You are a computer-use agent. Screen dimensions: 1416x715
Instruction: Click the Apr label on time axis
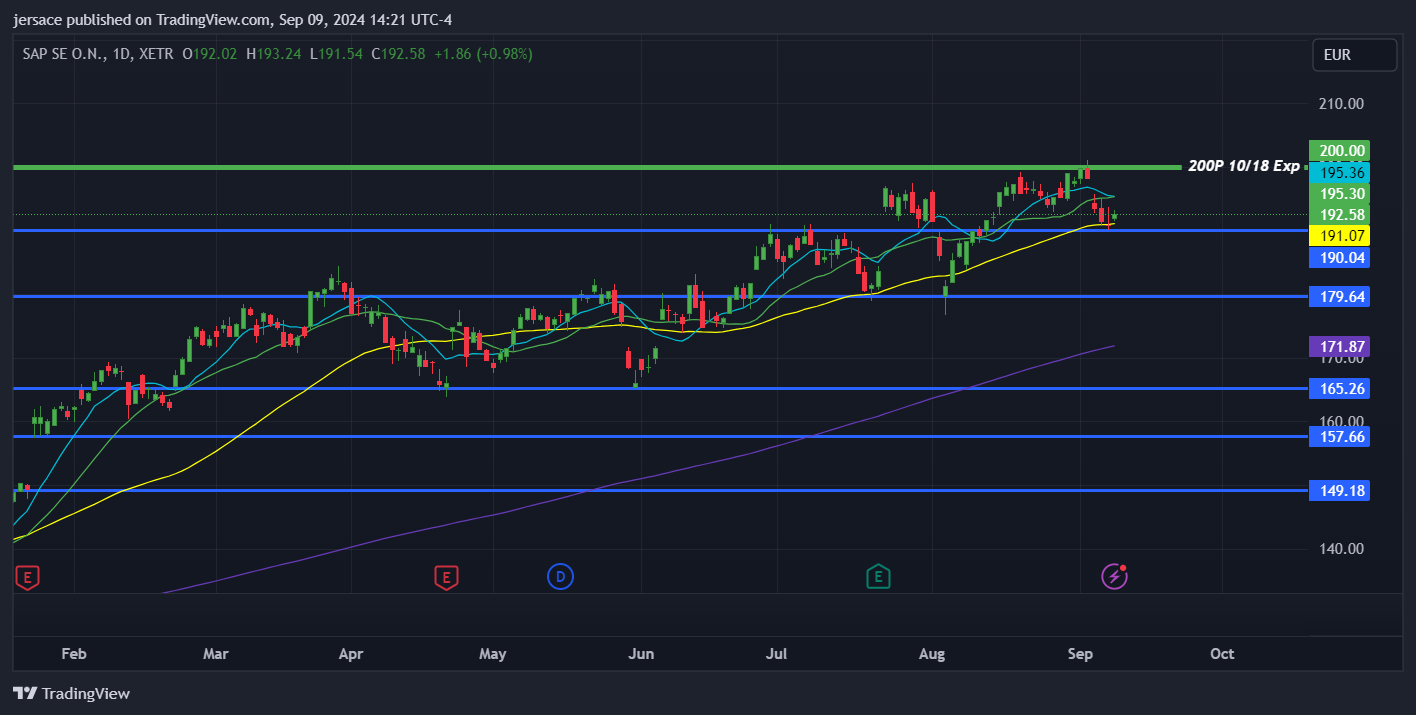(x=350, y=654)
